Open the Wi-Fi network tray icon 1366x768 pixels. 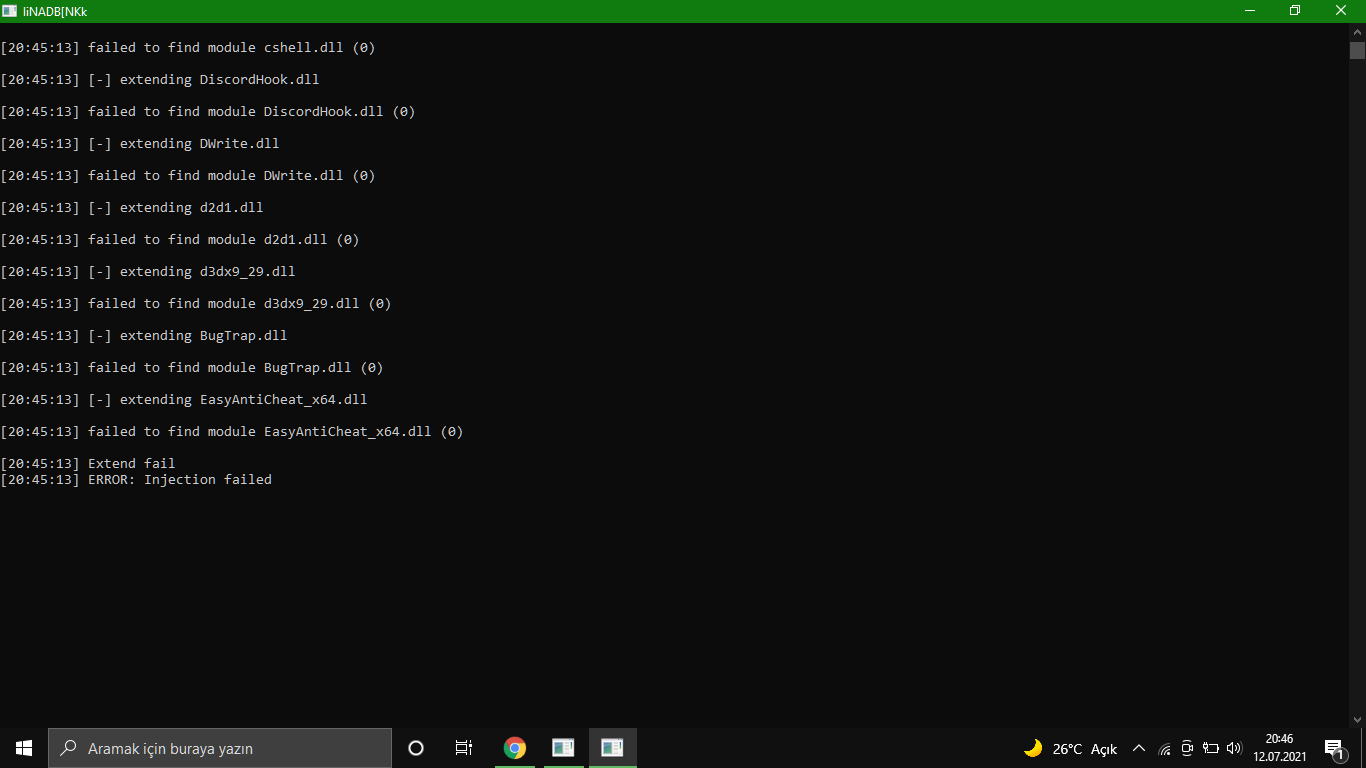tap(1164, 748)
